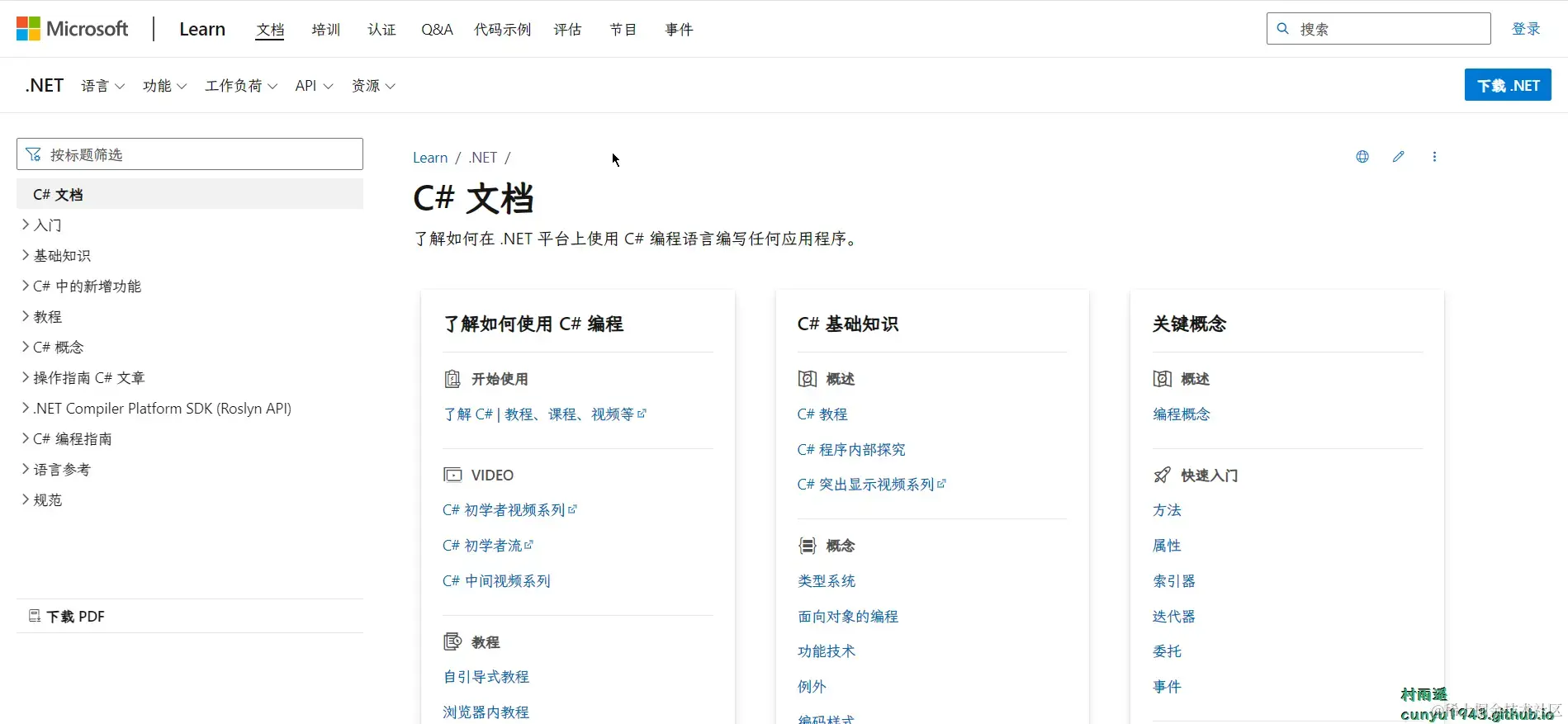Open the 事件 link in 关键概念 card
The height and width of the screenshot is (724, 1568).
point(1167,686)
